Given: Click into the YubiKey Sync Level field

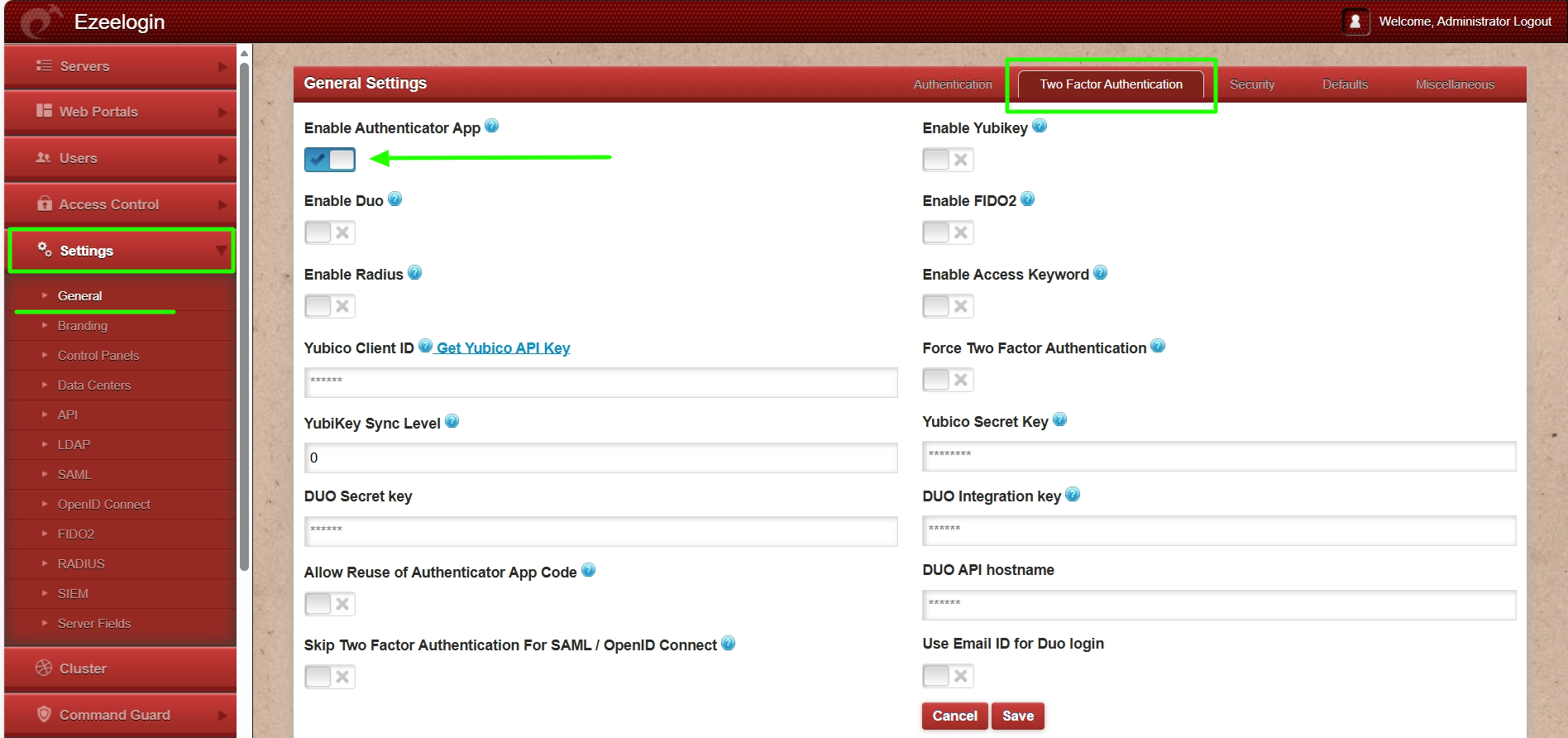Looking at the screenshot, I should 600,458.
